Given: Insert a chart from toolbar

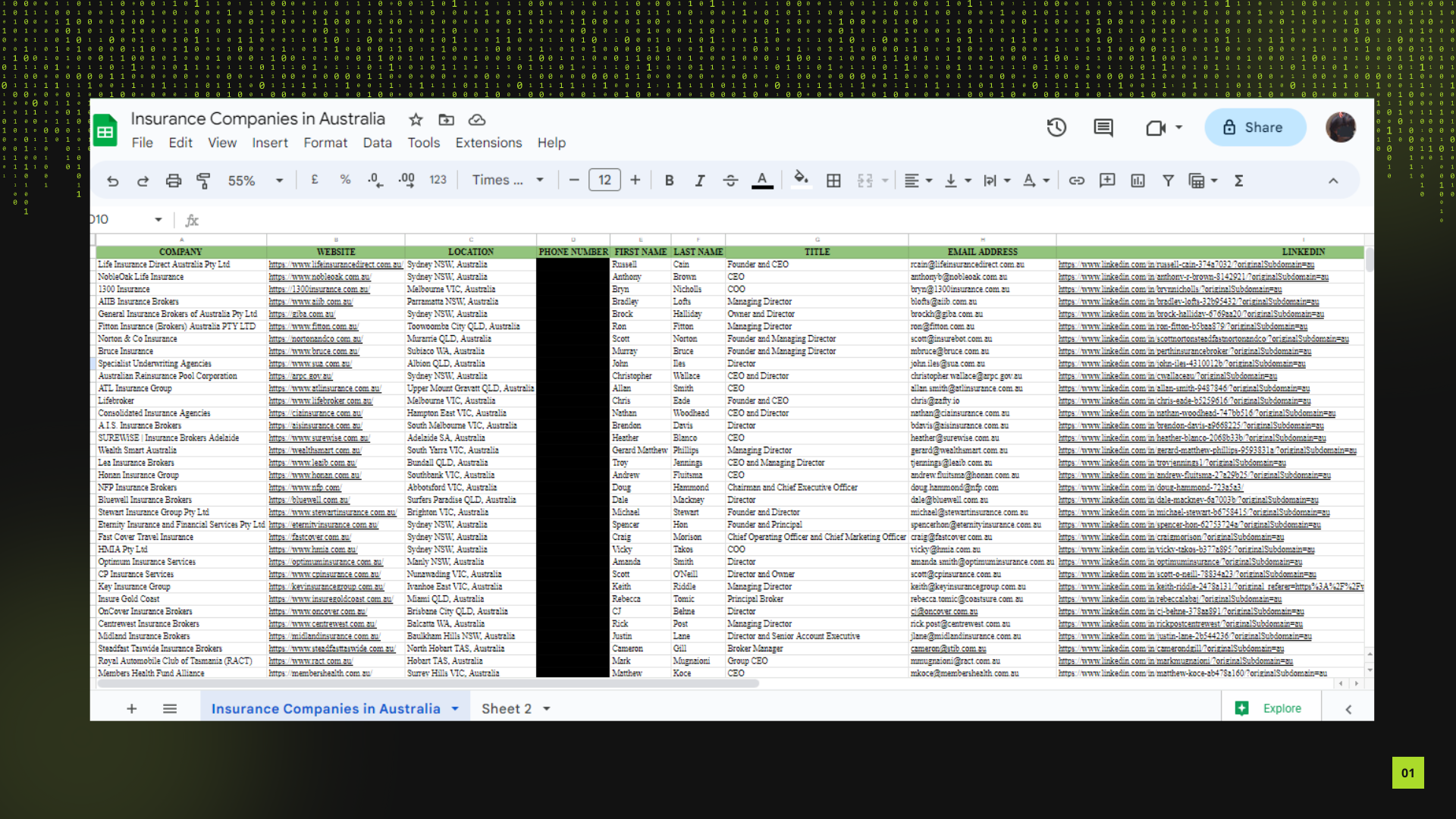Looking at the screenshot, I should pos(1137,180).
